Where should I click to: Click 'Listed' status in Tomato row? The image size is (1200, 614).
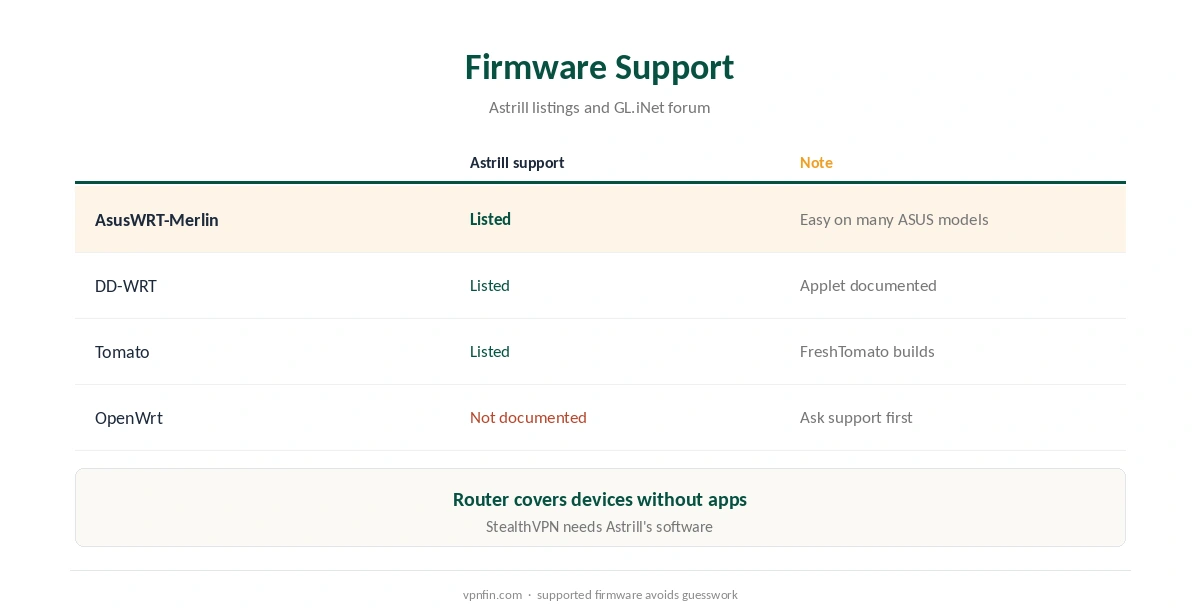point(490,352)
